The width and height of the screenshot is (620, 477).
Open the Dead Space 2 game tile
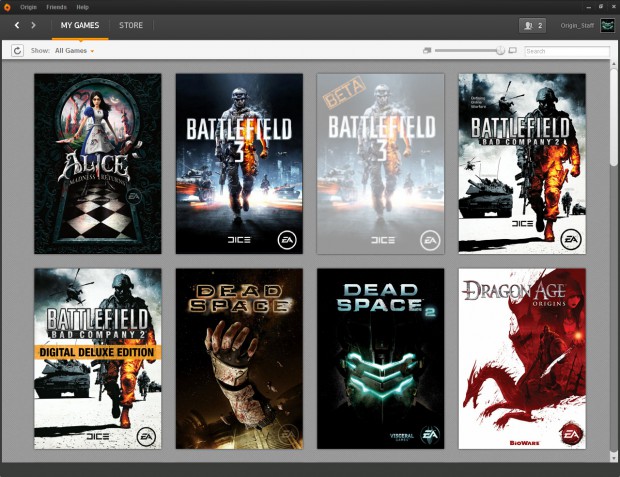point(380,358)
